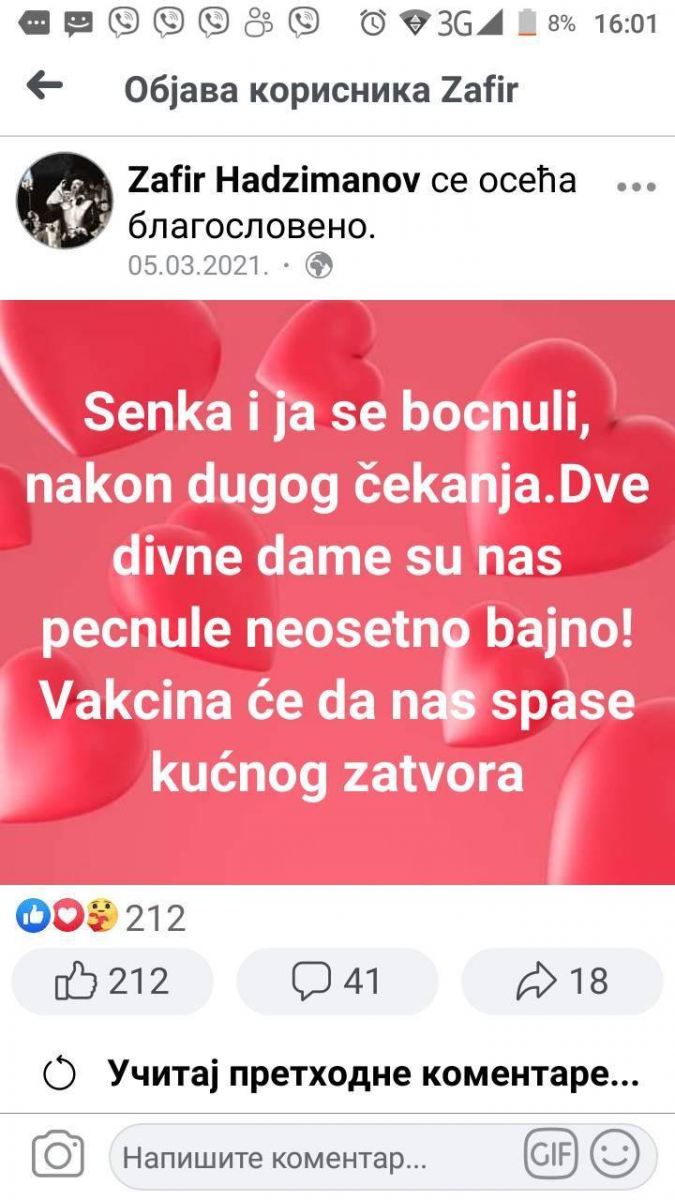The width and height of the screenshot is (675, 1200).
Task: Go back using the left arrow
Action: coord(44,87)
